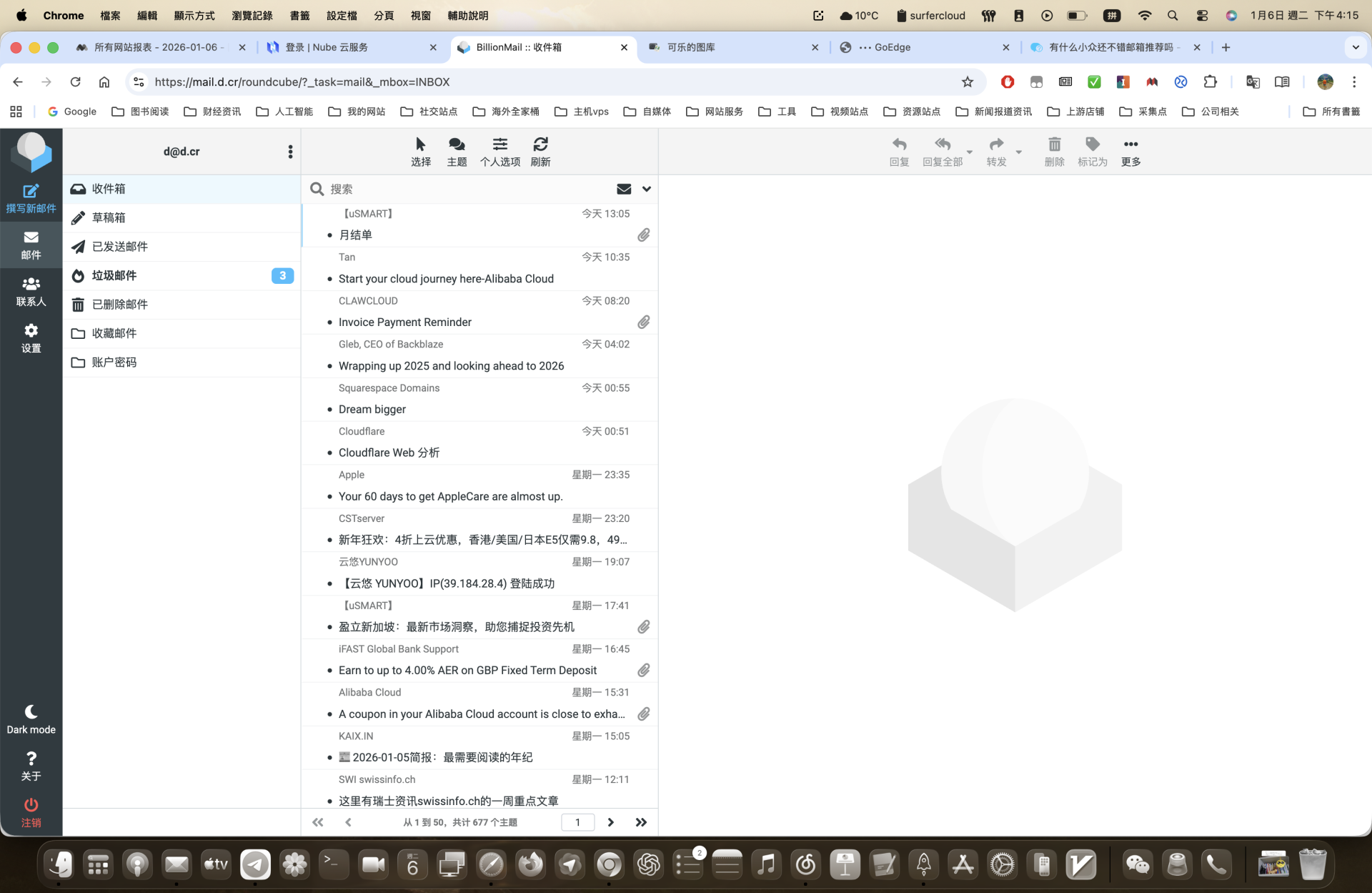Viewport: 1372px width, 893px height.
Task: Compose a new email (撰写新邮件)
Action: pos(31,198)
